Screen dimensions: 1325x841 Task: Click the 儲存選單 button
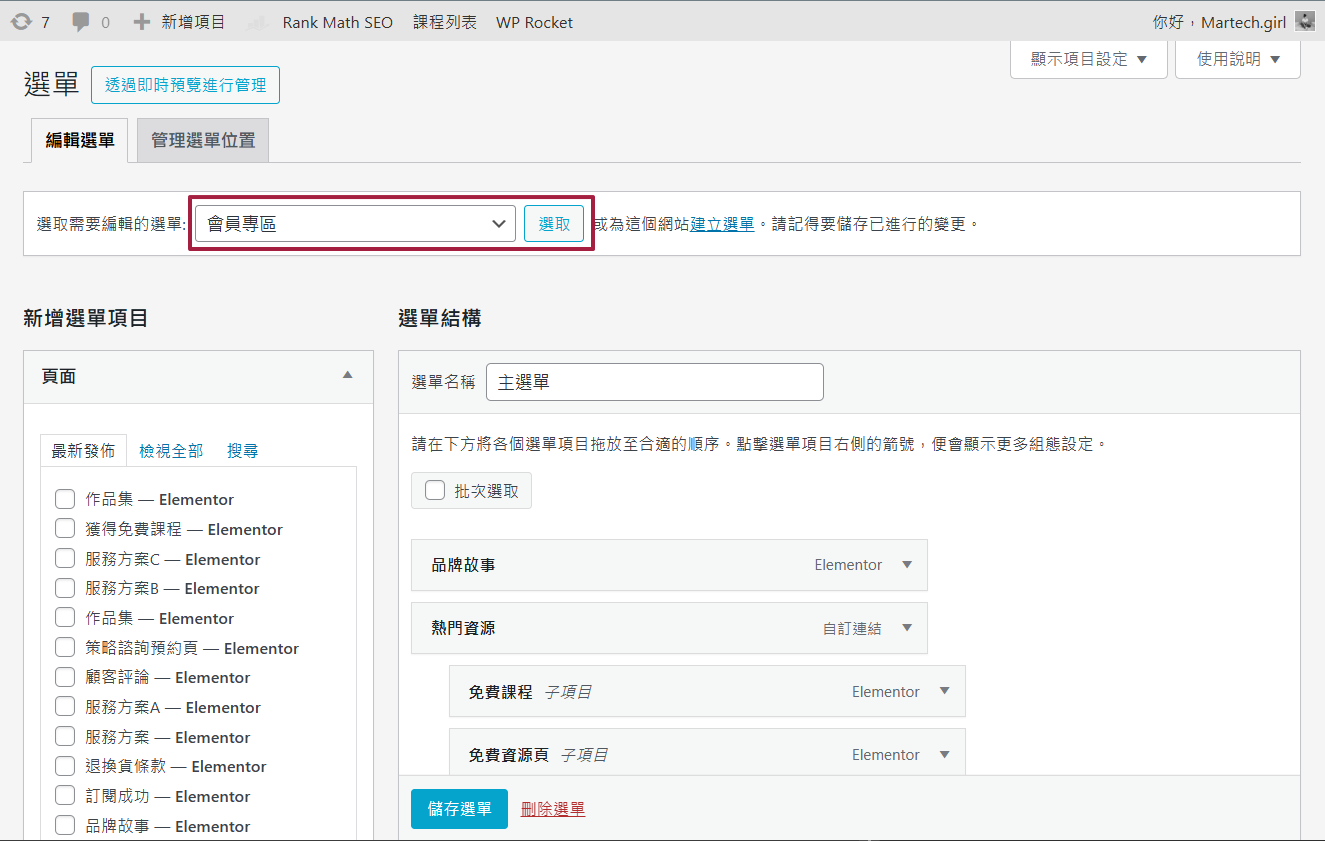459,809
